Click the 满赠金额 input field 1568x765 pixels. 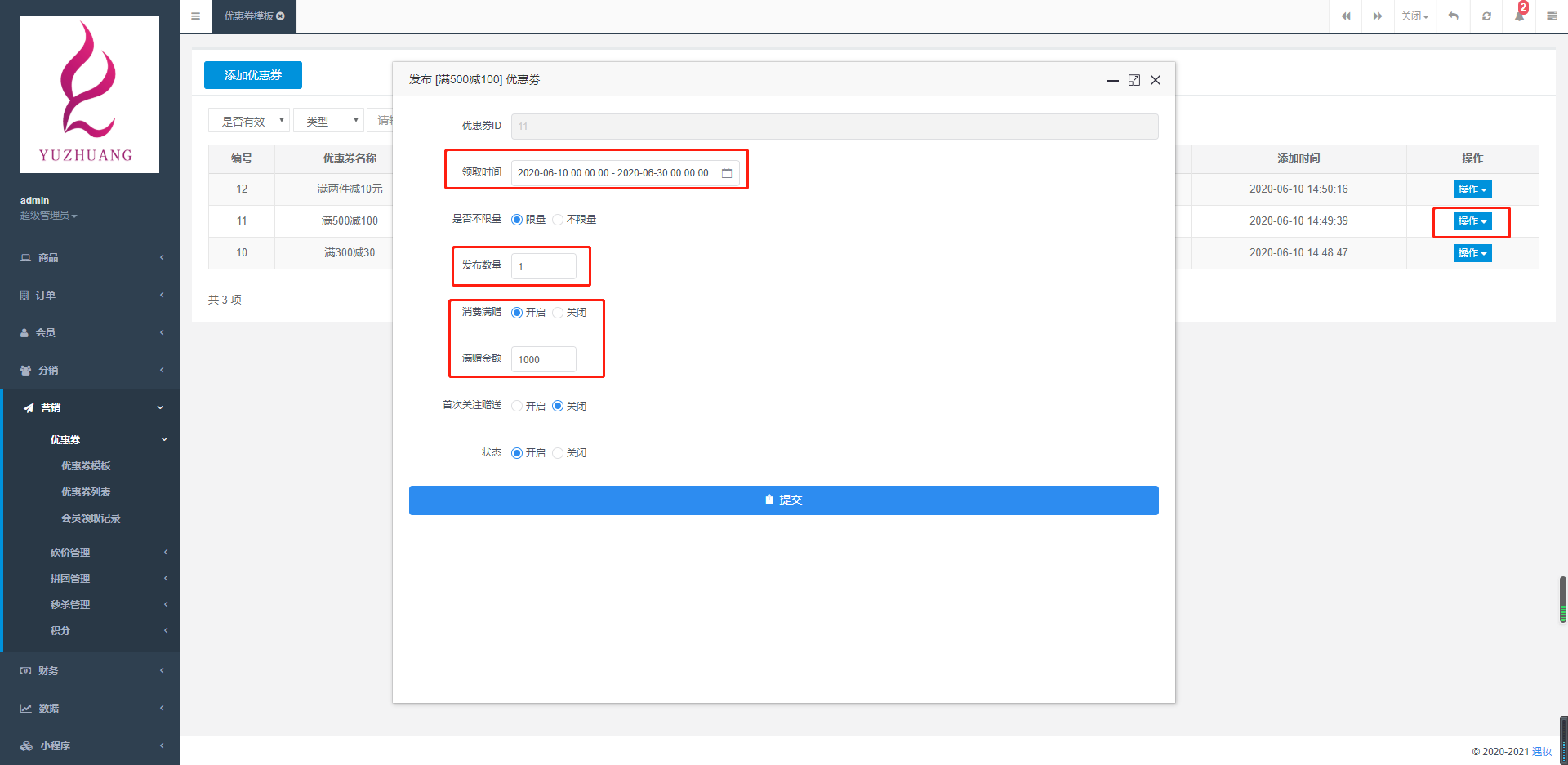coord(544,359)
